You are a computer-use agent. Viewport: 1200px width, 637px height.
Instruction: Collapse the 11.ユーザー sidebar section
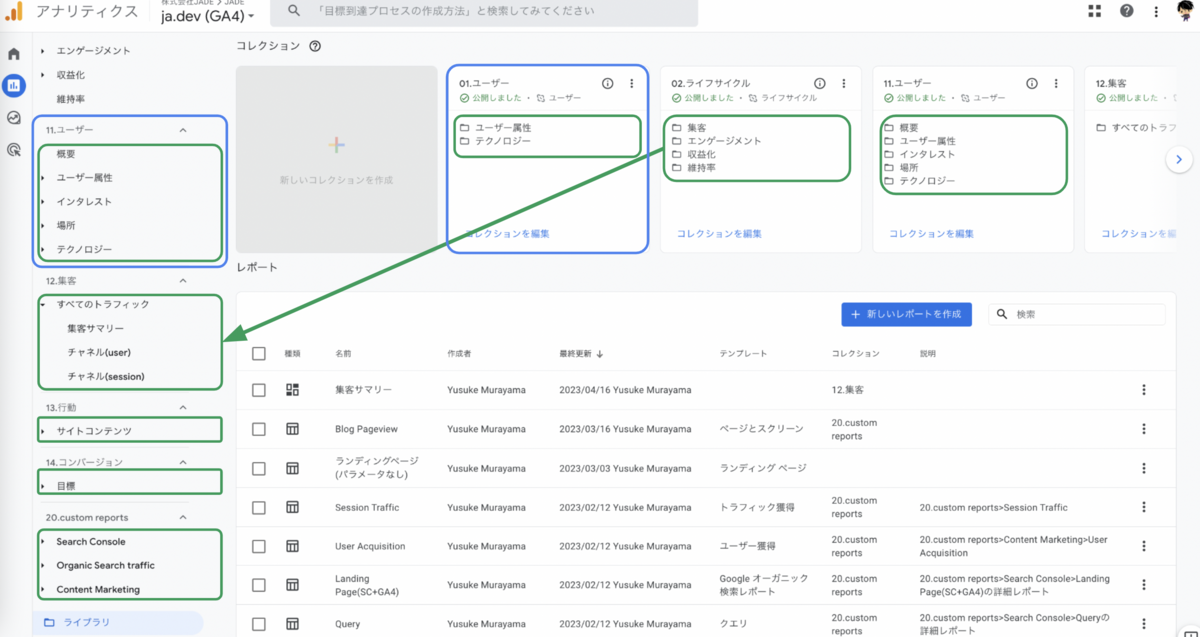click(x=183, y=130)
